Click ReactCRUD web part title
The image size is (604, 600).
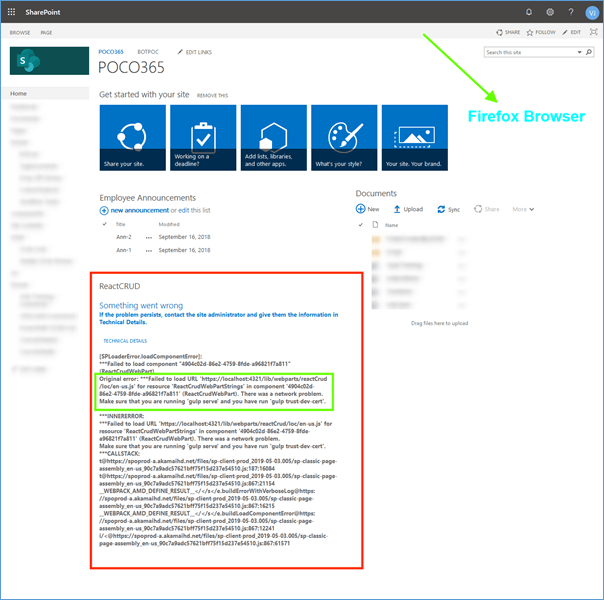pyautogui.click(x=120, y=286)
